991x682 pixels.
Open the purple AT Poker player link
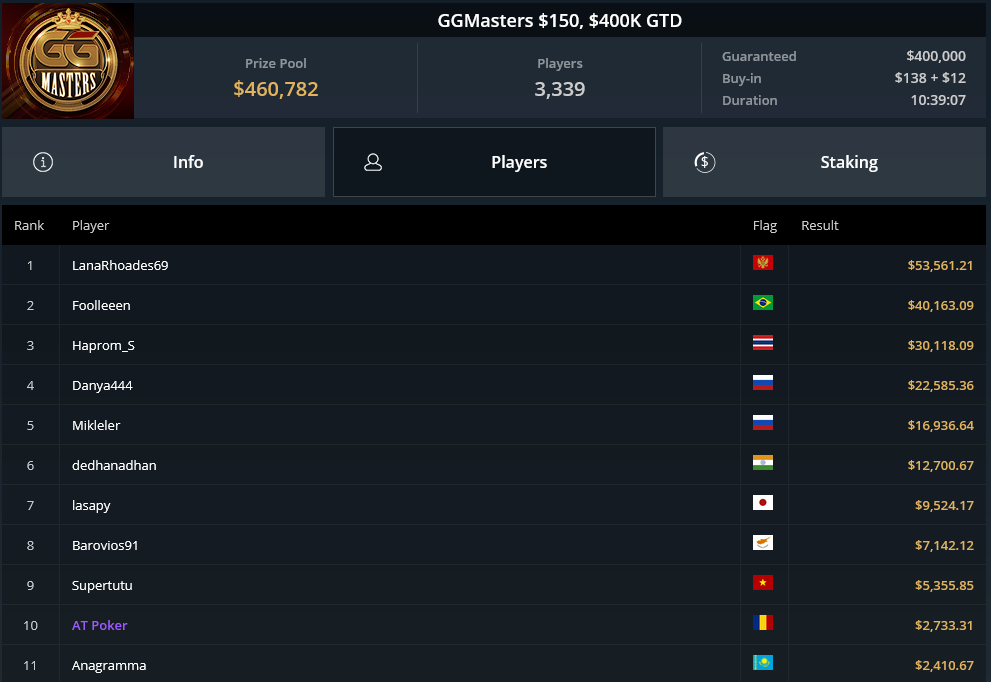[99, 625]
